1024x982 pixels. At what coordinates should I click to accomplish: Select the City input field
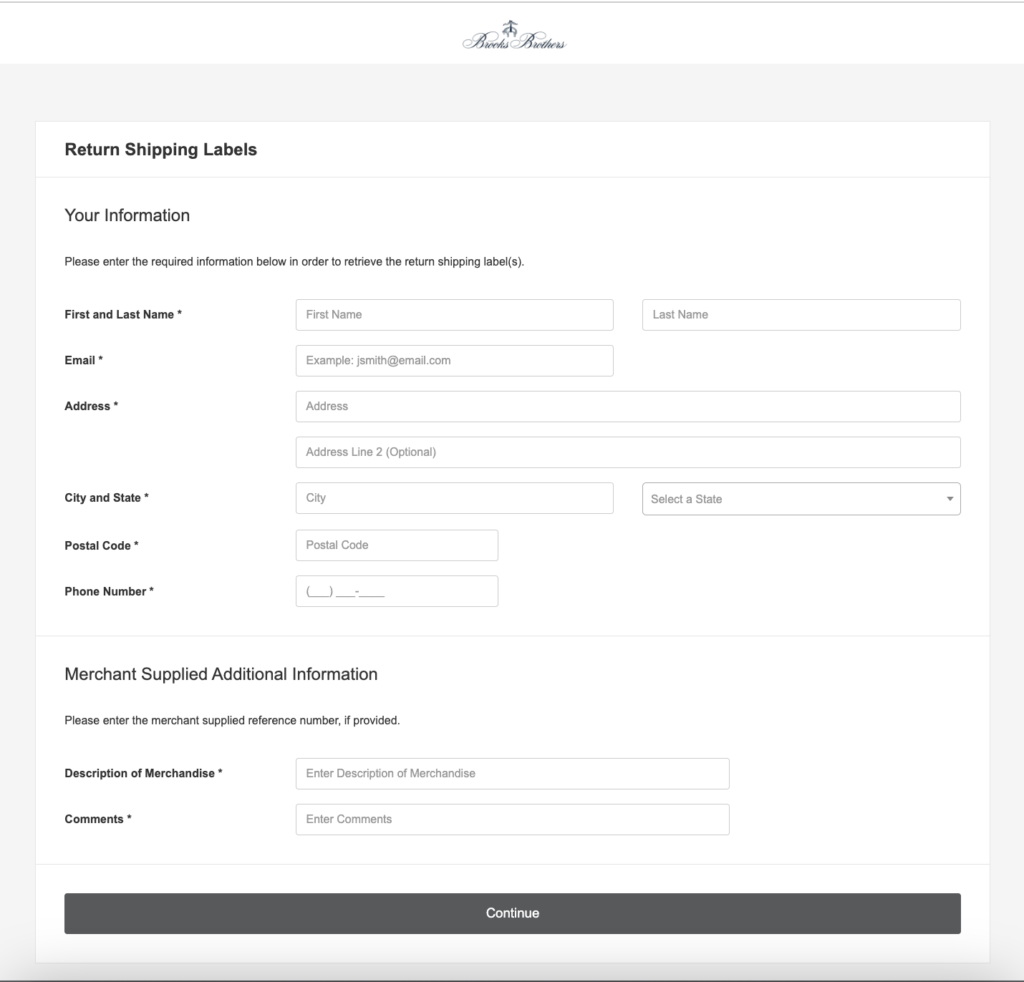point(454,498)
